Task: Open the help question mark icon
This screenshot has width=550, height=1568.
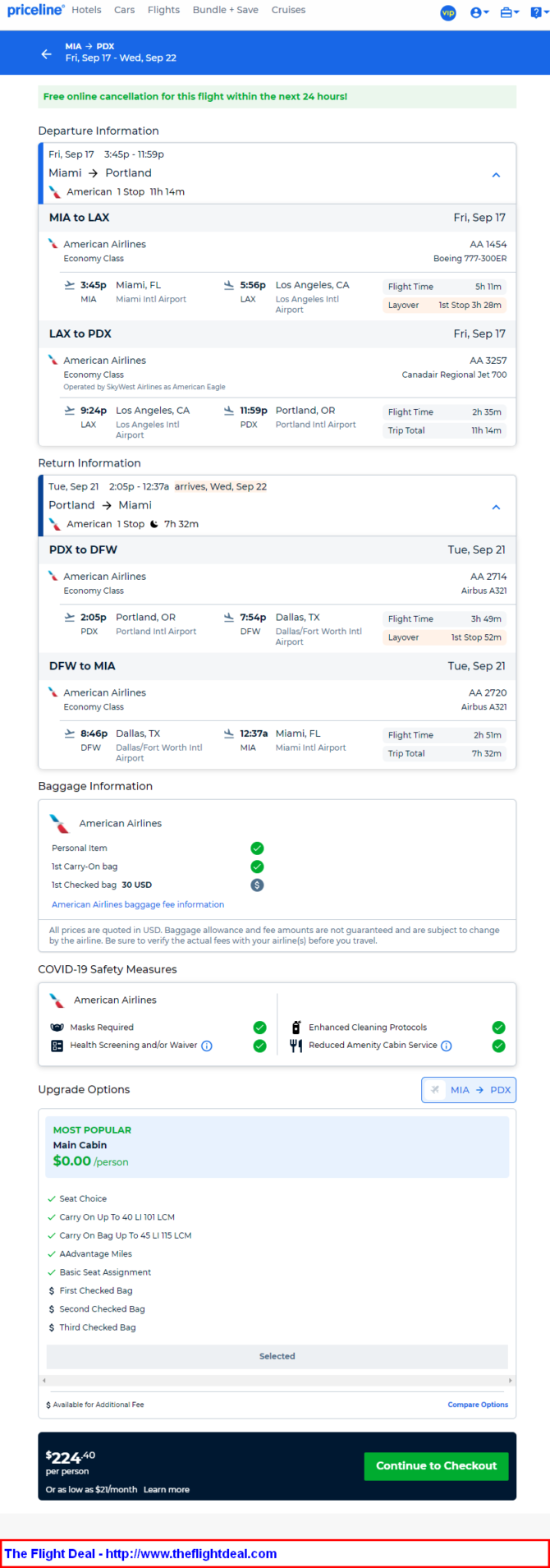Action: pos(538,12)
